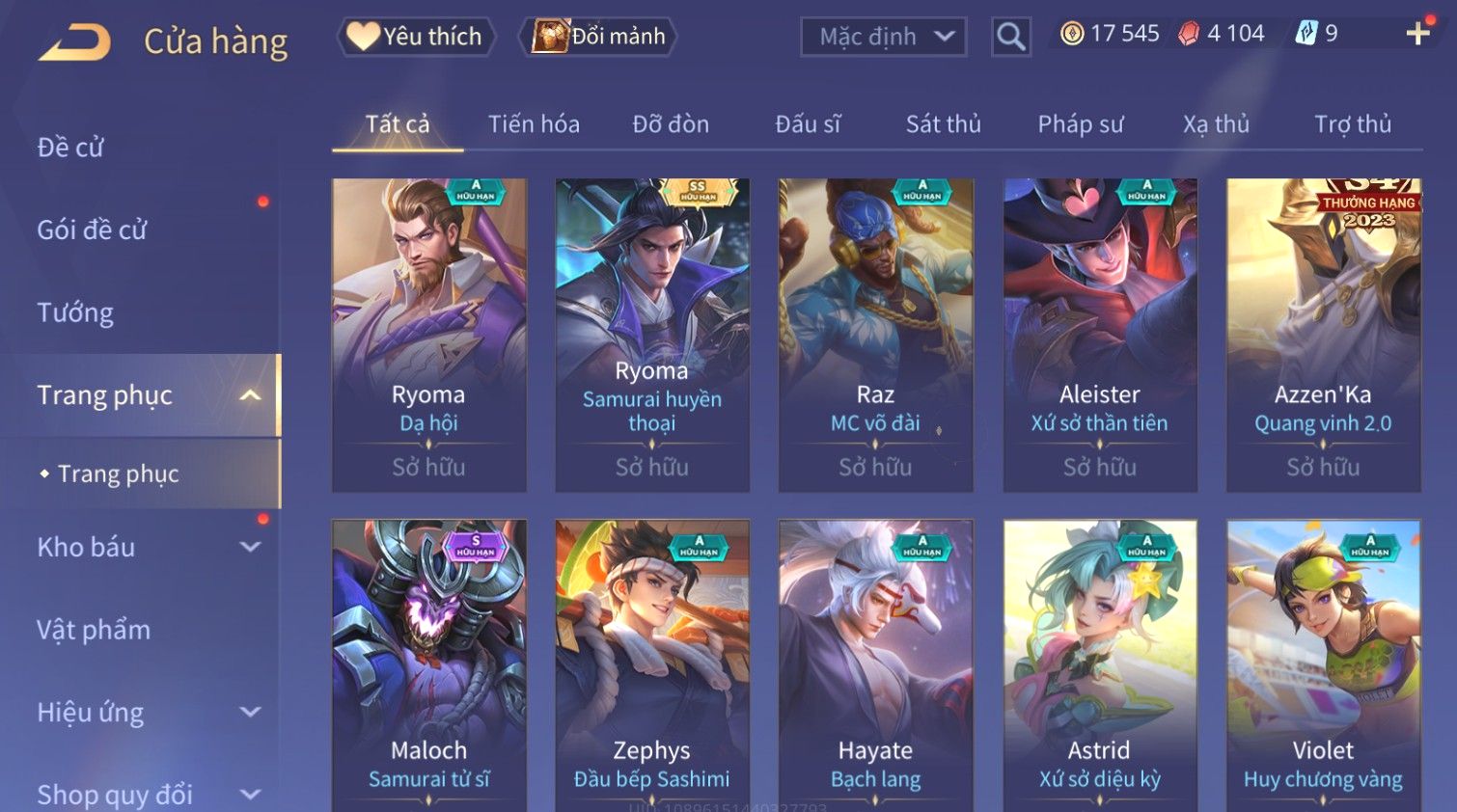
Task: Select Violet Huy chương vàng skin card
Action: (x=1323, y=665)
